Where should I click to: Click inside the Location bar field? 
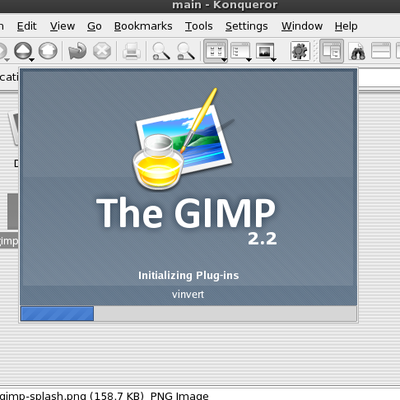tap(379, 78)
